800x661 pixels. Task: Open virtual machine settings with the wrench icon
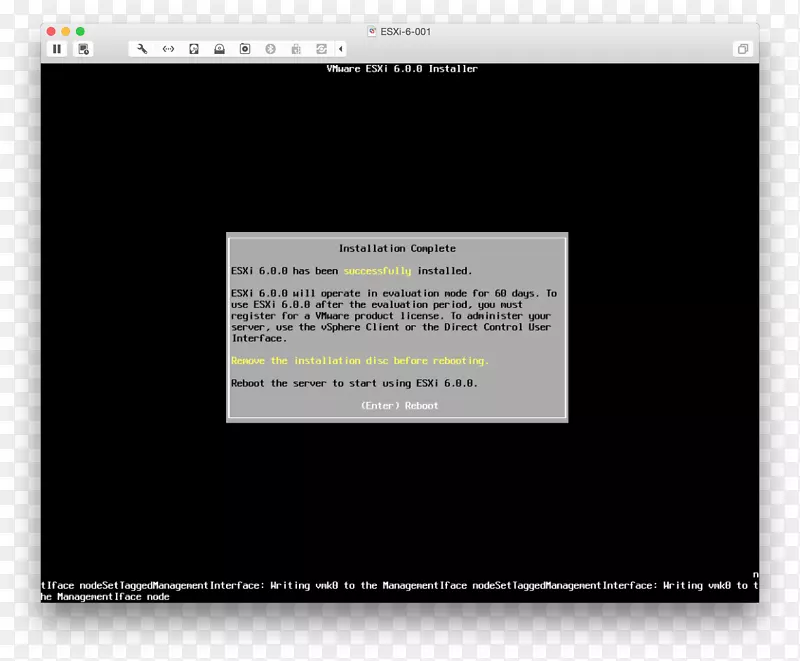142,48
